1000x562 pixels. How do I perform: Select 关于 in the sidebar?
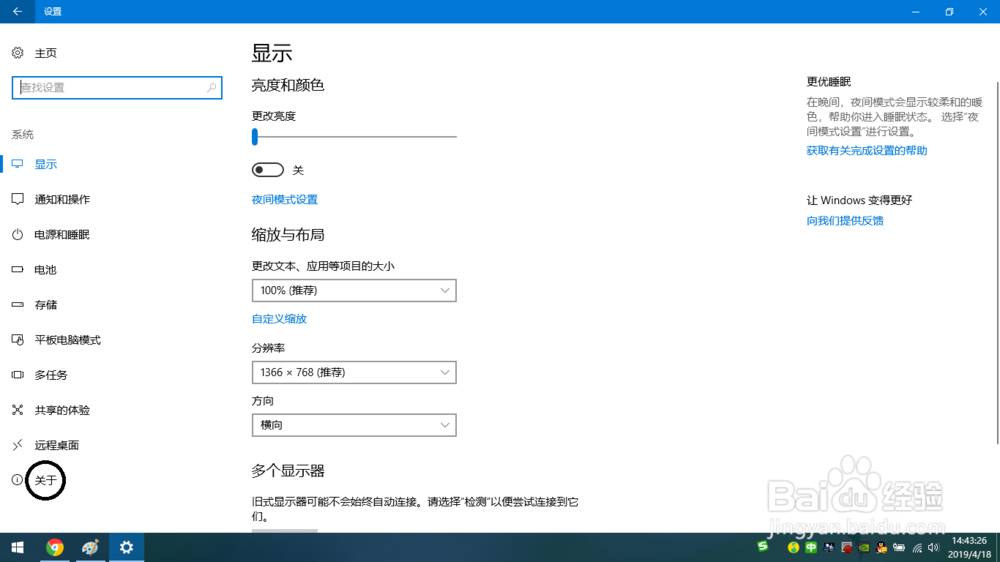pyautogui.click(x=46, y=480)
